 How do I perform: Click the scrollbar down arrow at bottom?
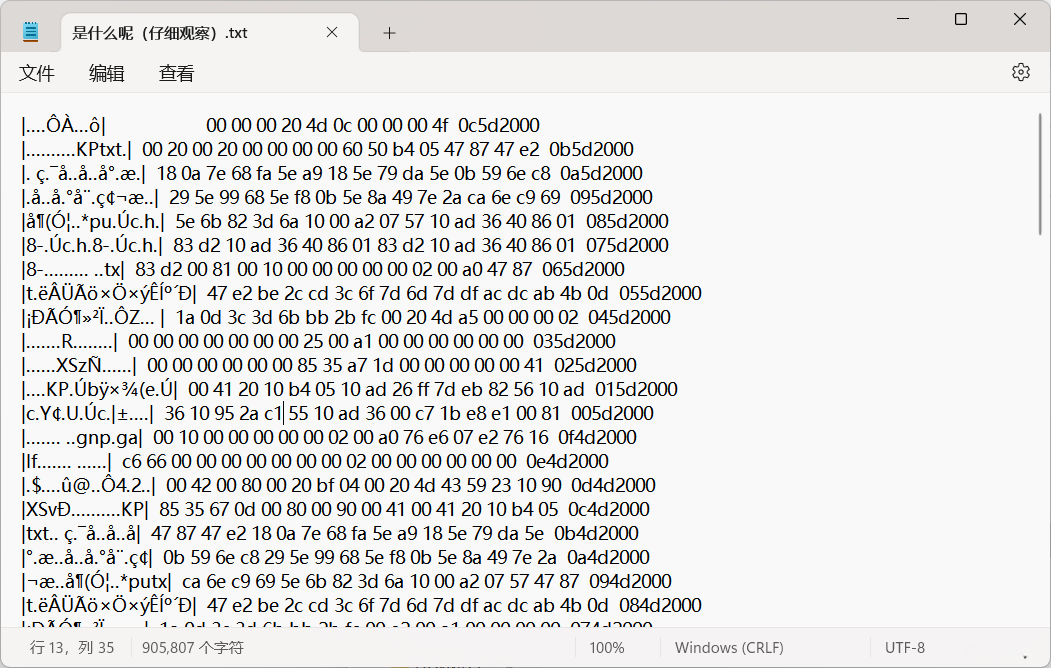(1025, 657)
